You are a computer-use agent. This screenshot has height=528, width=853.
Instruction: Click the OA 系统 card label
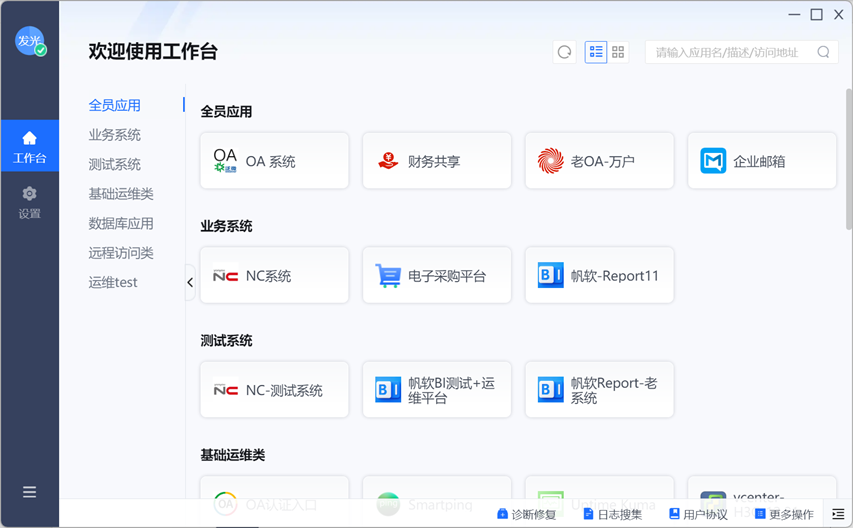pyautogui.click(x=270, y=161)
